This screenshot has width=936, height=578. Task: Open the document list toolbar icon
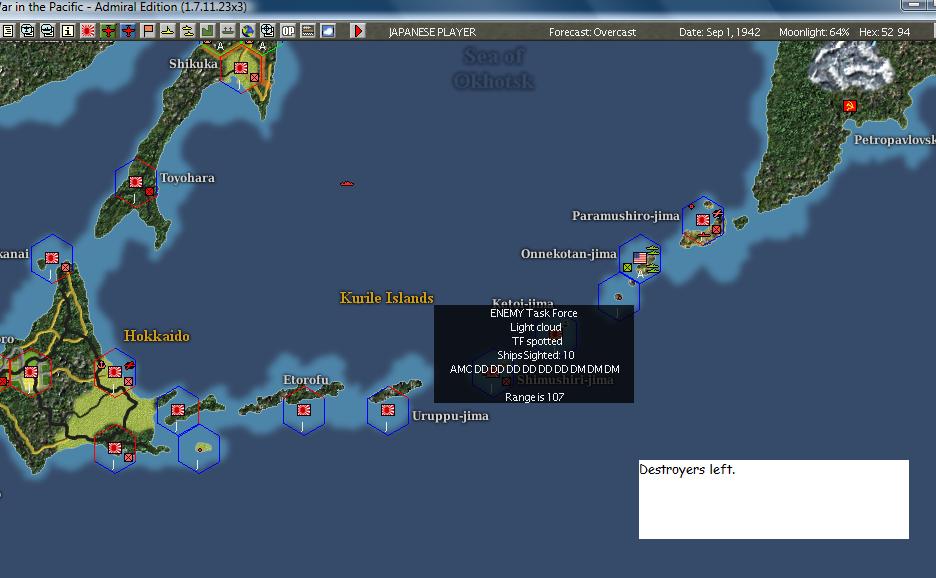tap(8, 31)
